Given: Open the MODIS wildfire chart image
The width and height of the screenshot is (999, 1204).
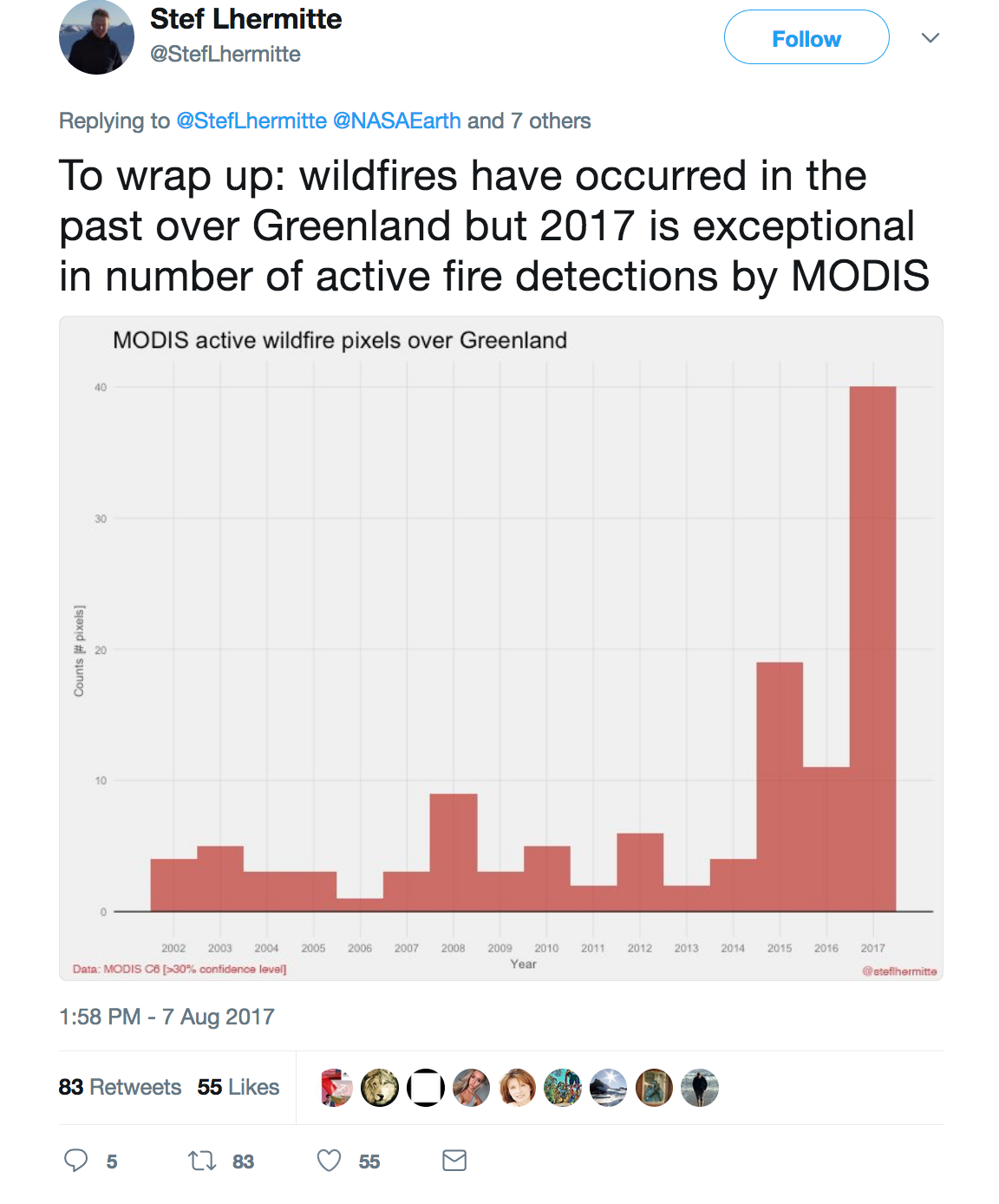Looking at the screenshot, I should click(501, 648).
